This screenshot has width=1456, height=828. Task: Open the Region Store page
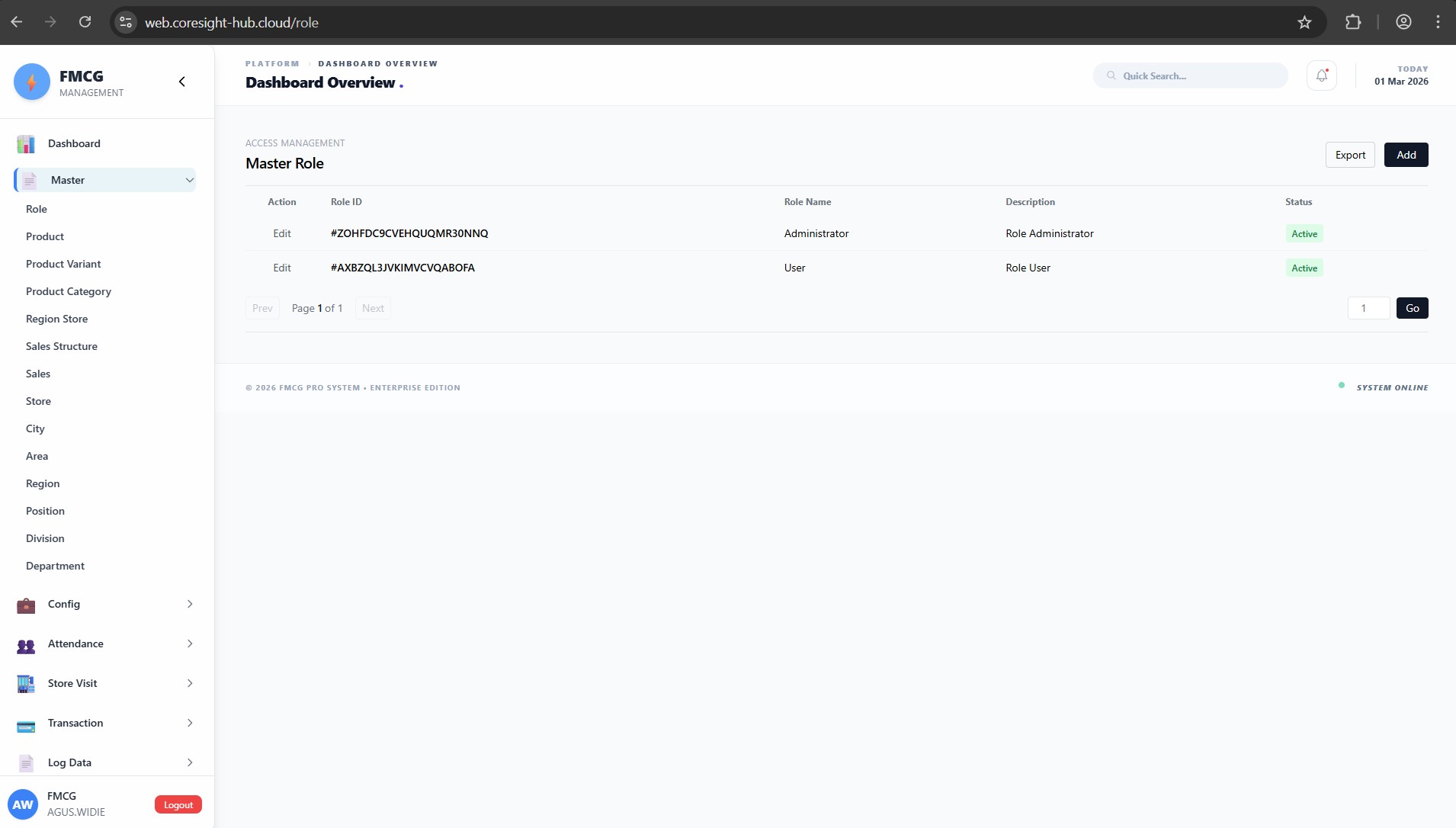(x=56, y=319)
